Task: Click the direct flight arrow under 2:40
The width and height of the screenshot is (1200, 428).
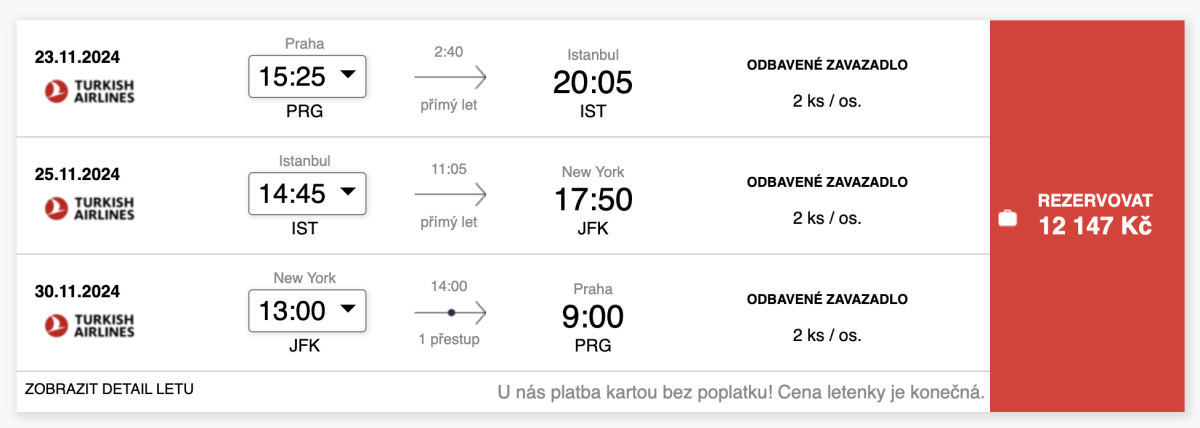Action: pyautogui.click(x=450, y=76)
